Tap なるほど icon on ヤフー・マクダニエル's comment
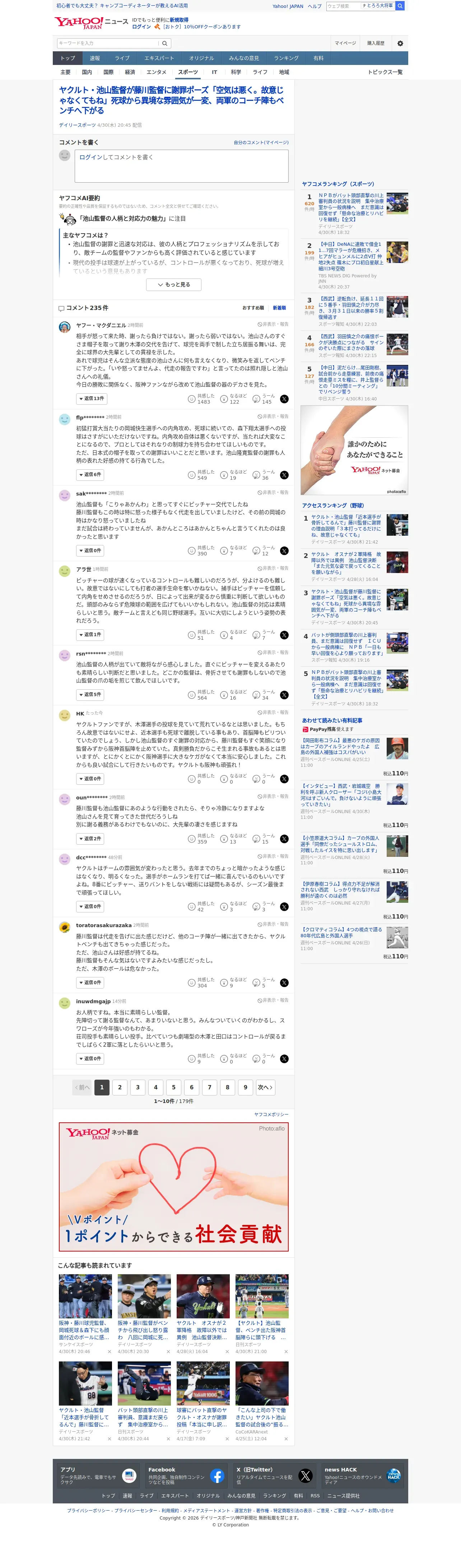The height and width of the screenshot is (1568, 461). [x=223, y=399]
